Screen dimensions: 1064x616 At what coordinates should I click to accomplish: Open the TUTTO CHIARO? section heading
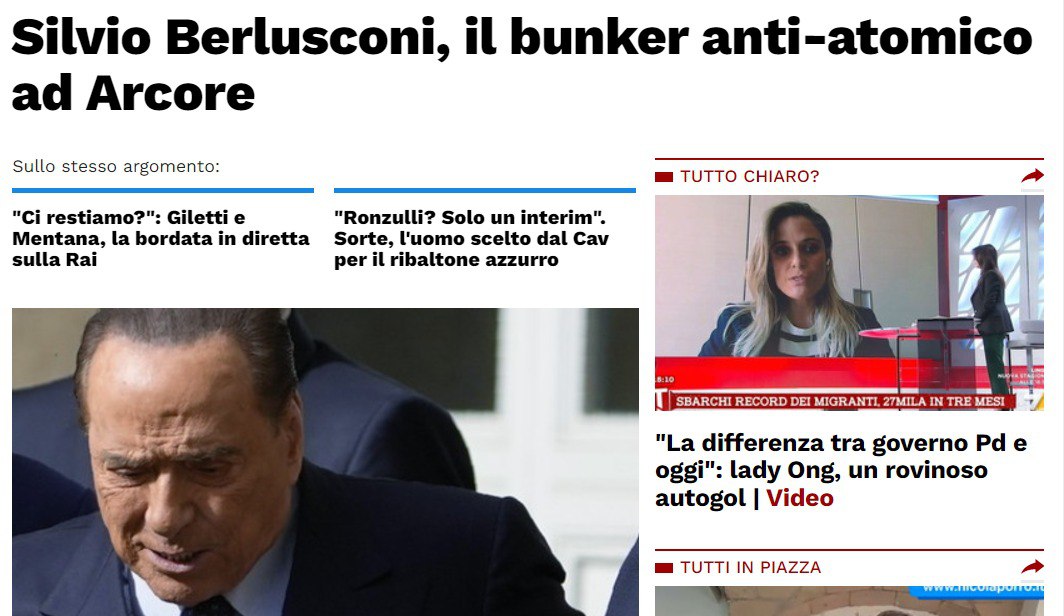coord(750,176)
